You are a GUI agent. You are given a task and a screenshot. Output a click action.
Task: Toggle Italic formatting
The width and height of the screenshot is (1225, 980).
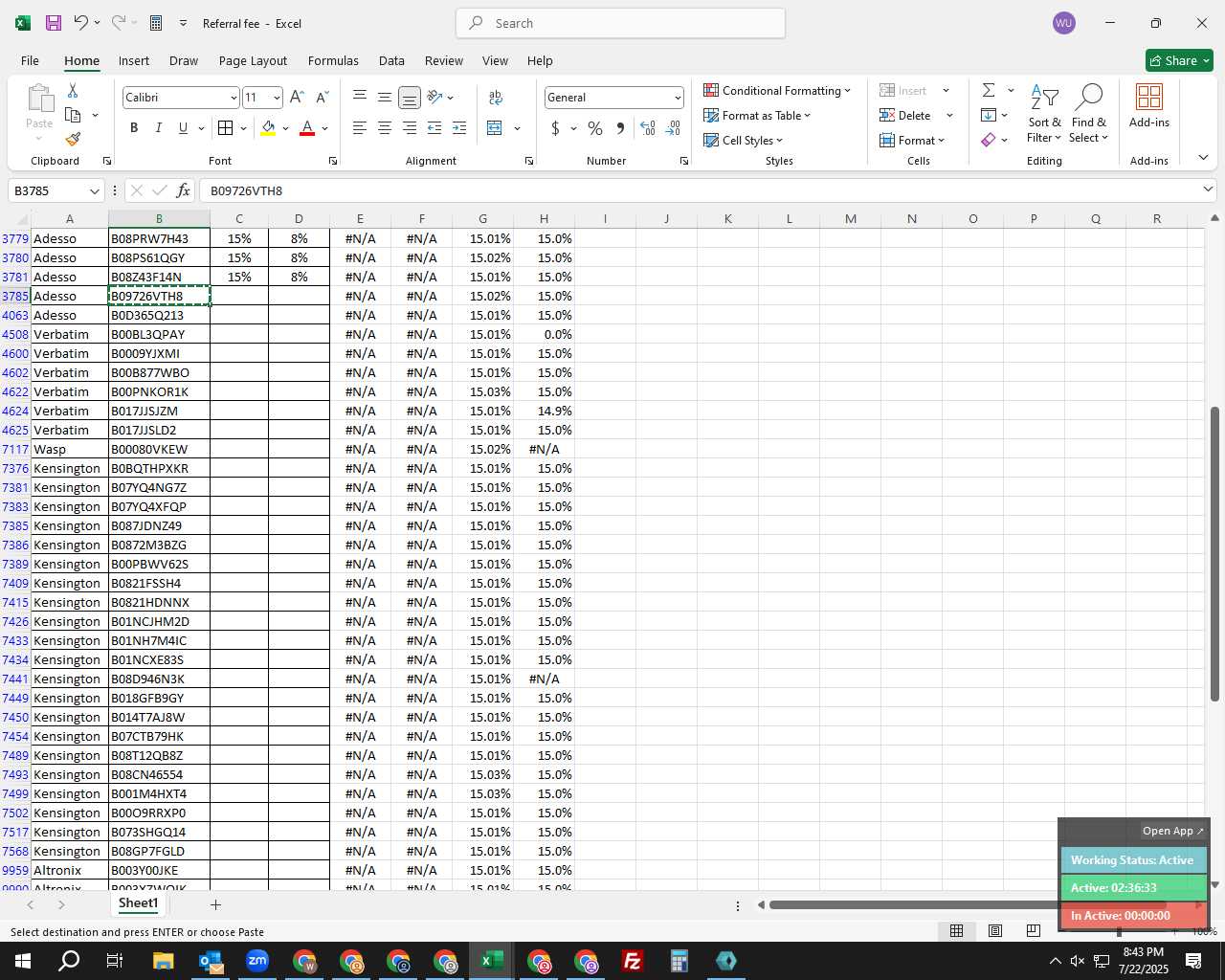click(x=158, y=127)
